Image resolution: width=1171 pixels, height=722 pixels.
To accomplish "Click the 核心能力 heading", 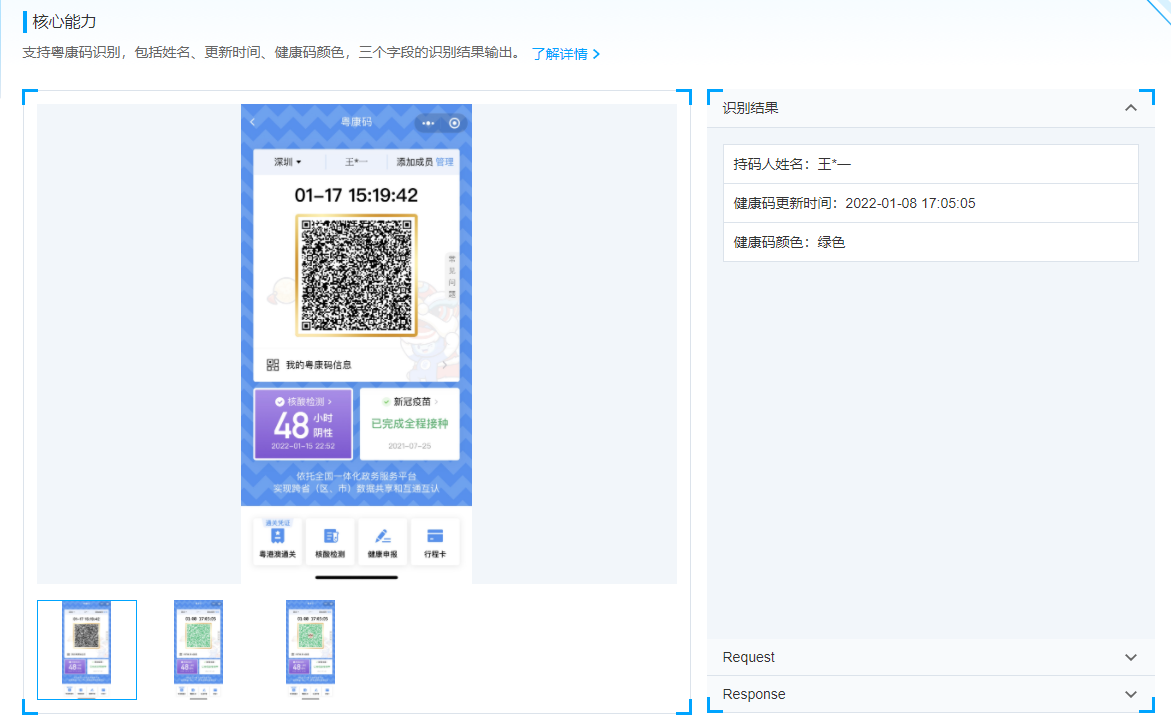I will click(x=64, y=22).
